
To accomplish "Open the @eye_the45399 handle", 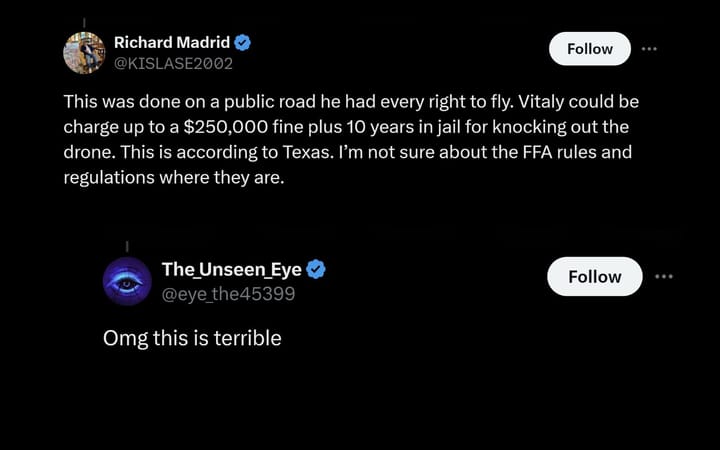I will pos(229,293).
